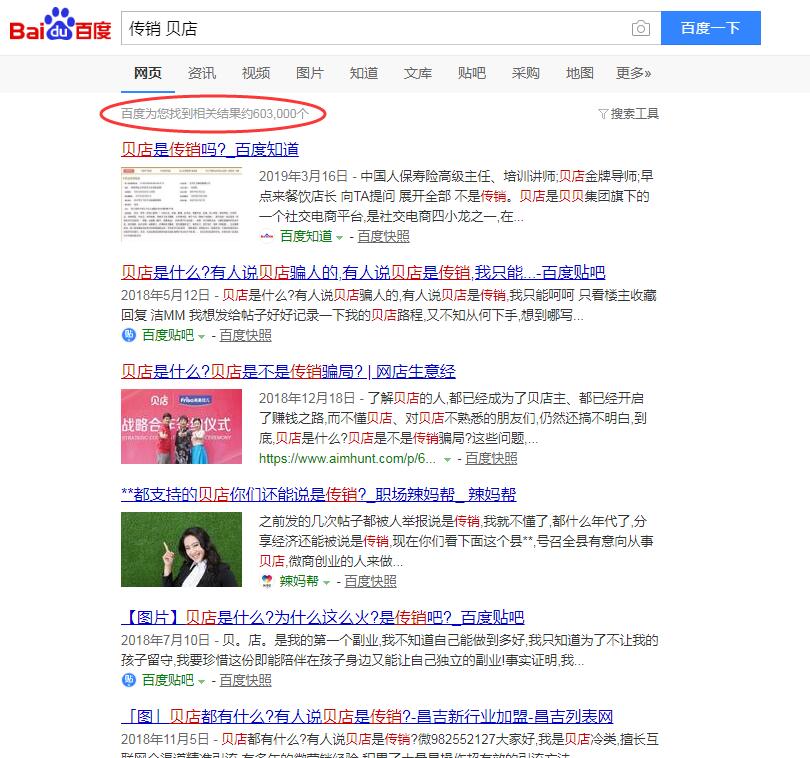Open the 视频 tab

(x=256, y=73)
